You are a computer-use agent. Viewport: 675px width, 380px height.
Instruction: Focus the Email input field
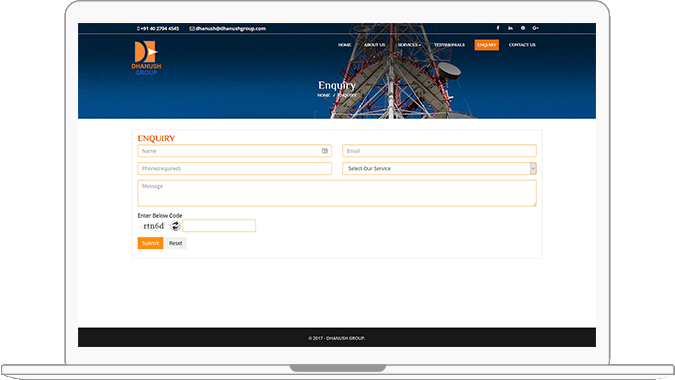pos(439,151)
